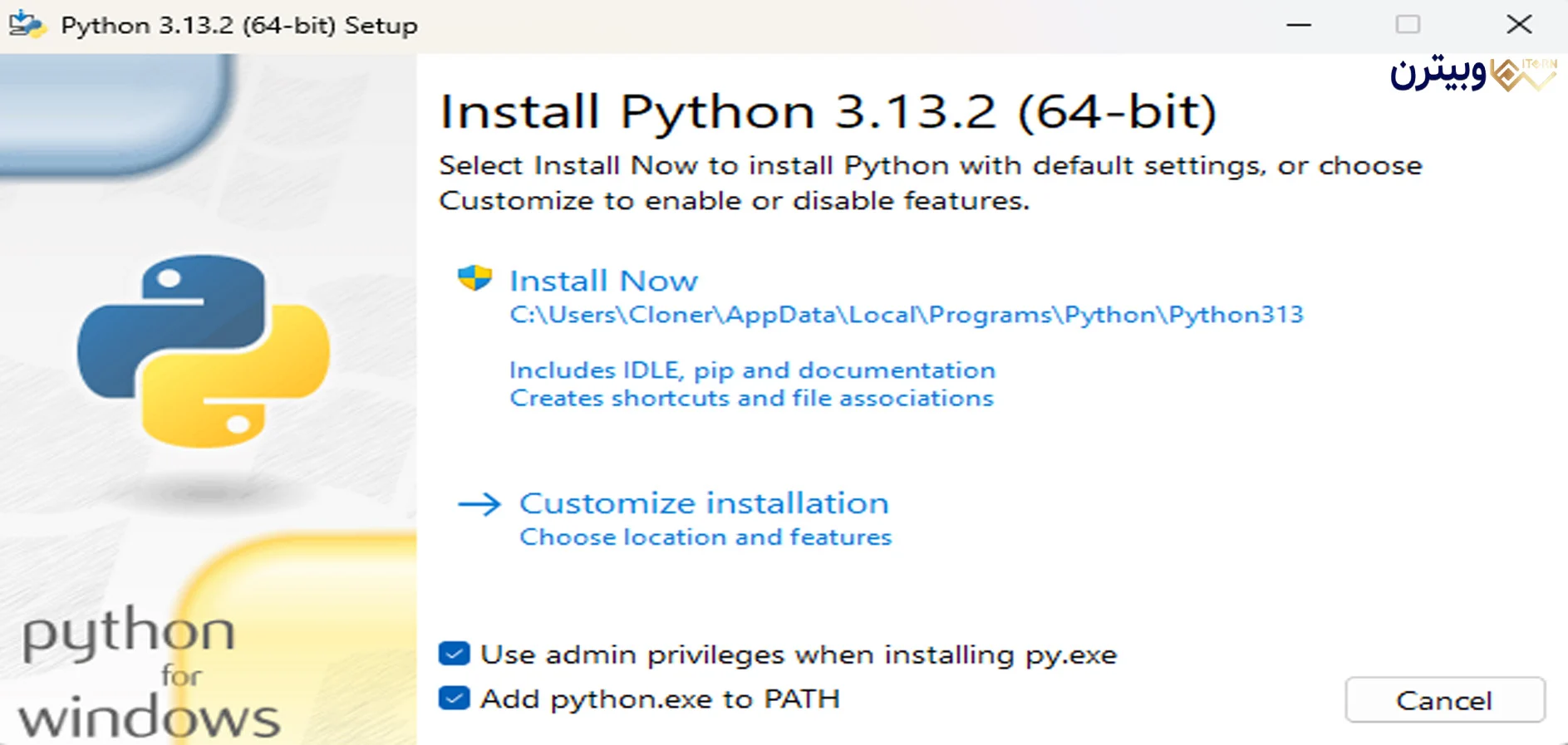The height and width of the screenshot is (745, 1568).
Task: Close the setup window with X
Action: [x=1519, y=24]
